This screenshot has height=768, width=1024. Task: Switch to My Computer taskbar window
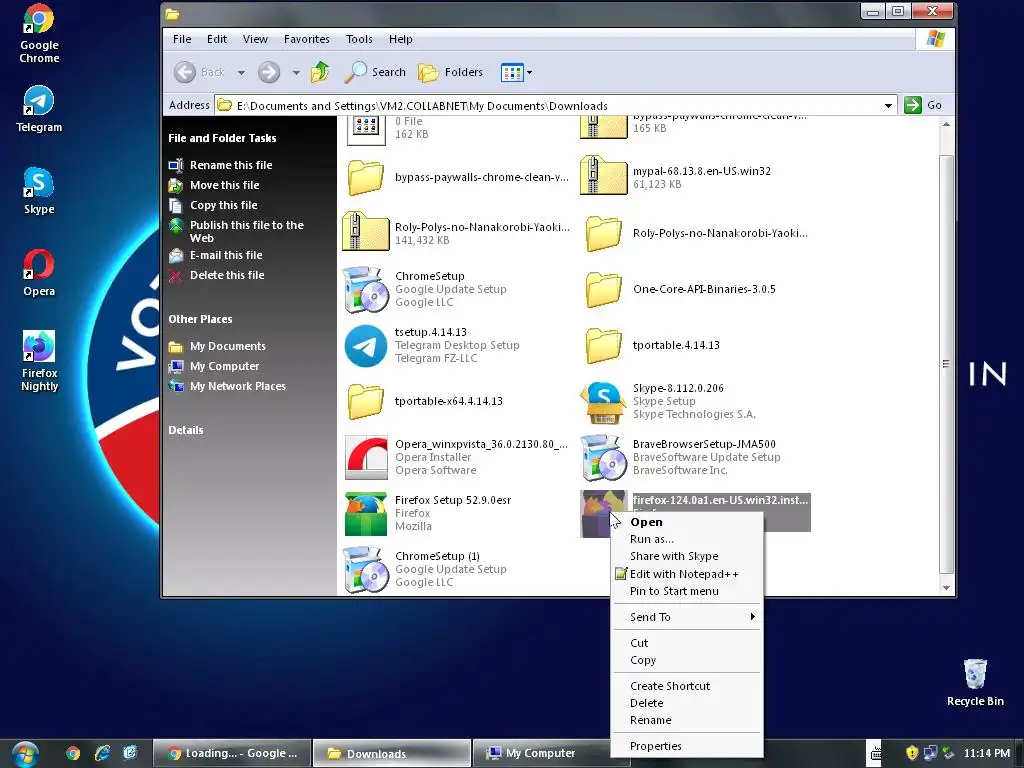(541, 753)
